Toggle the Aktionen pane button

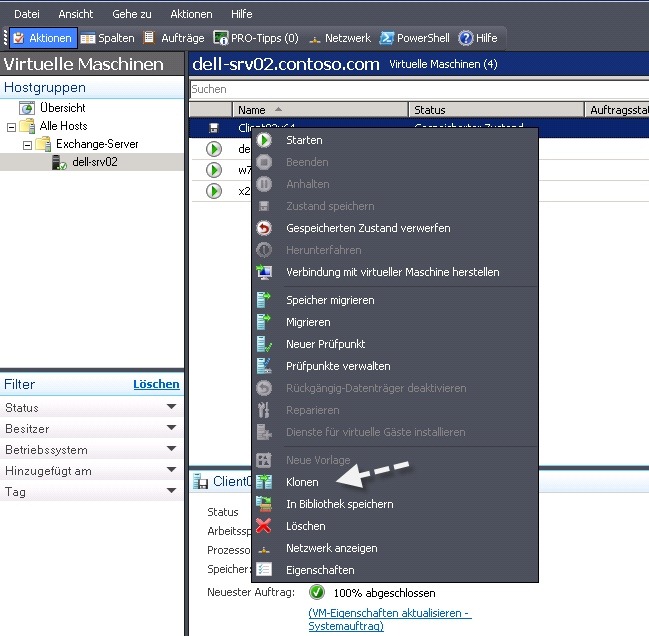tap(42, 38)
